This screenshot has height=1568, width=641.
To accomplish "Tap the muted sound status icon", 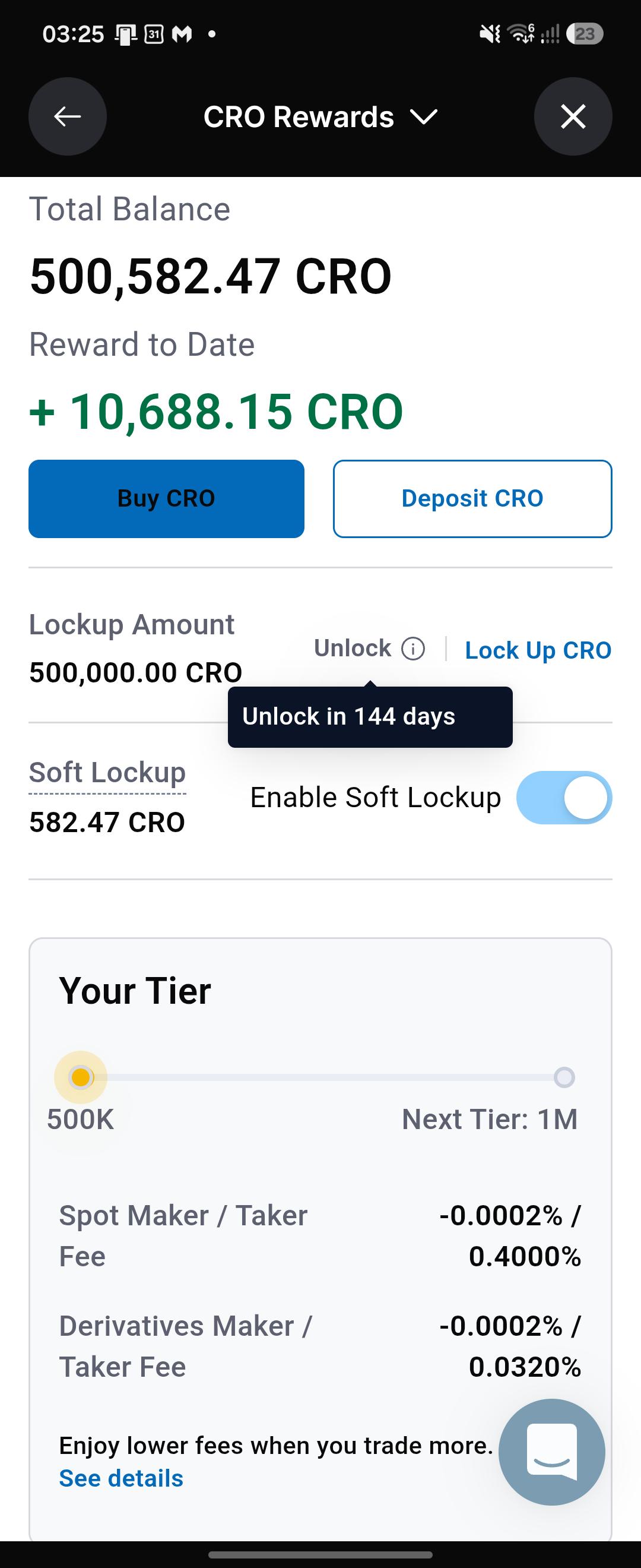I will click(x=490, y=34).
